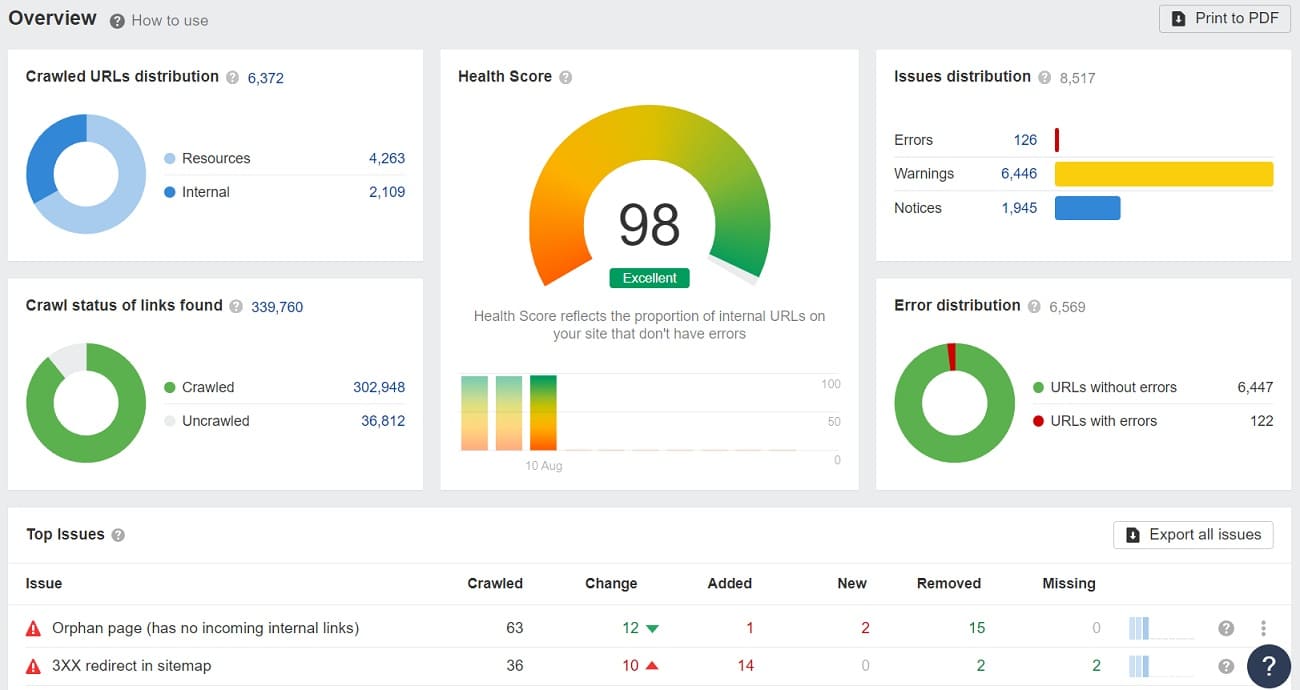Click the Print to PDF button
The height and width of the screenshot is (690, 1300).
tap(1224, 18)
